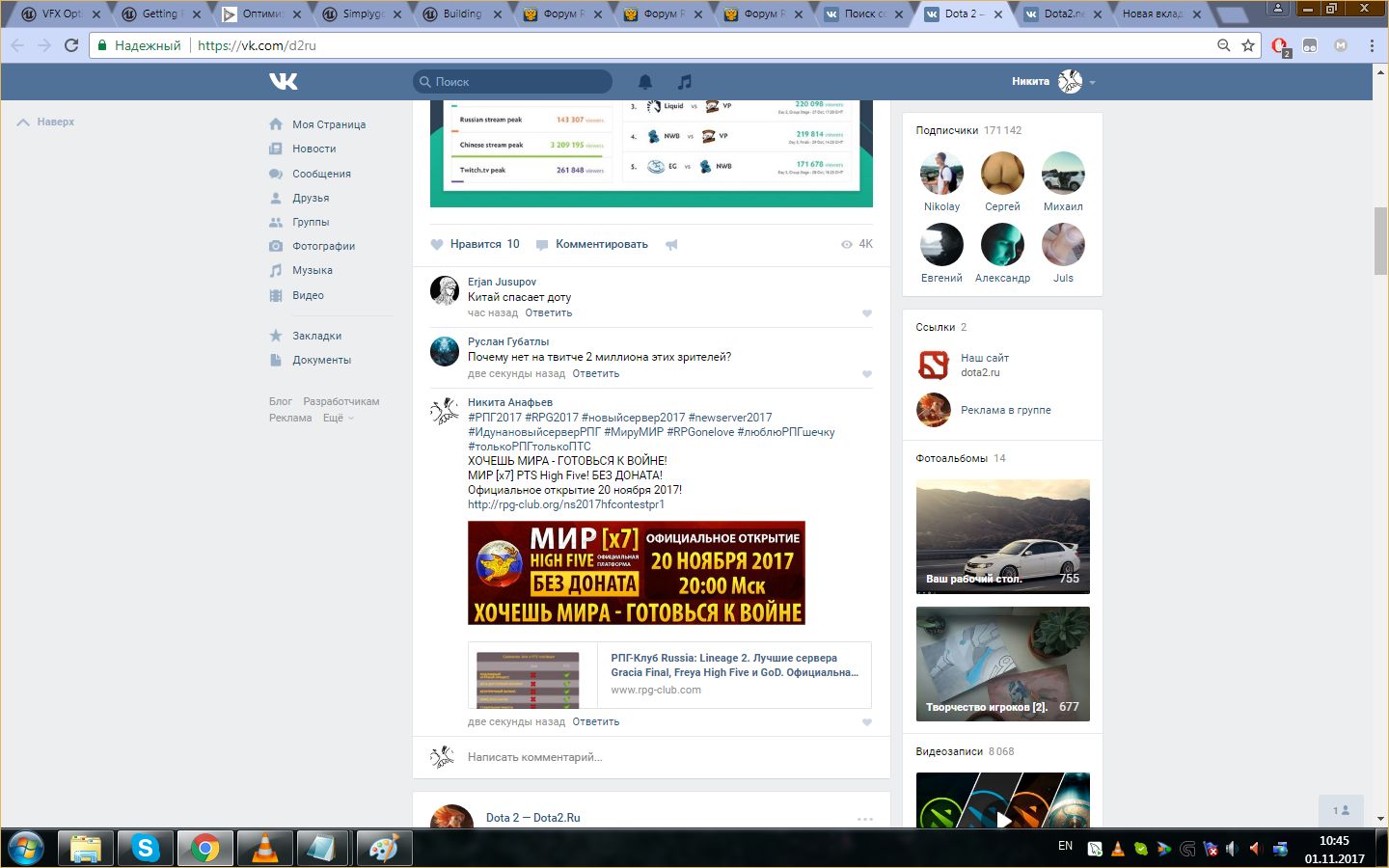Click Комментировать under the post
The width and height of the screenshot is (1389, 868).
(x=592, y=244)
